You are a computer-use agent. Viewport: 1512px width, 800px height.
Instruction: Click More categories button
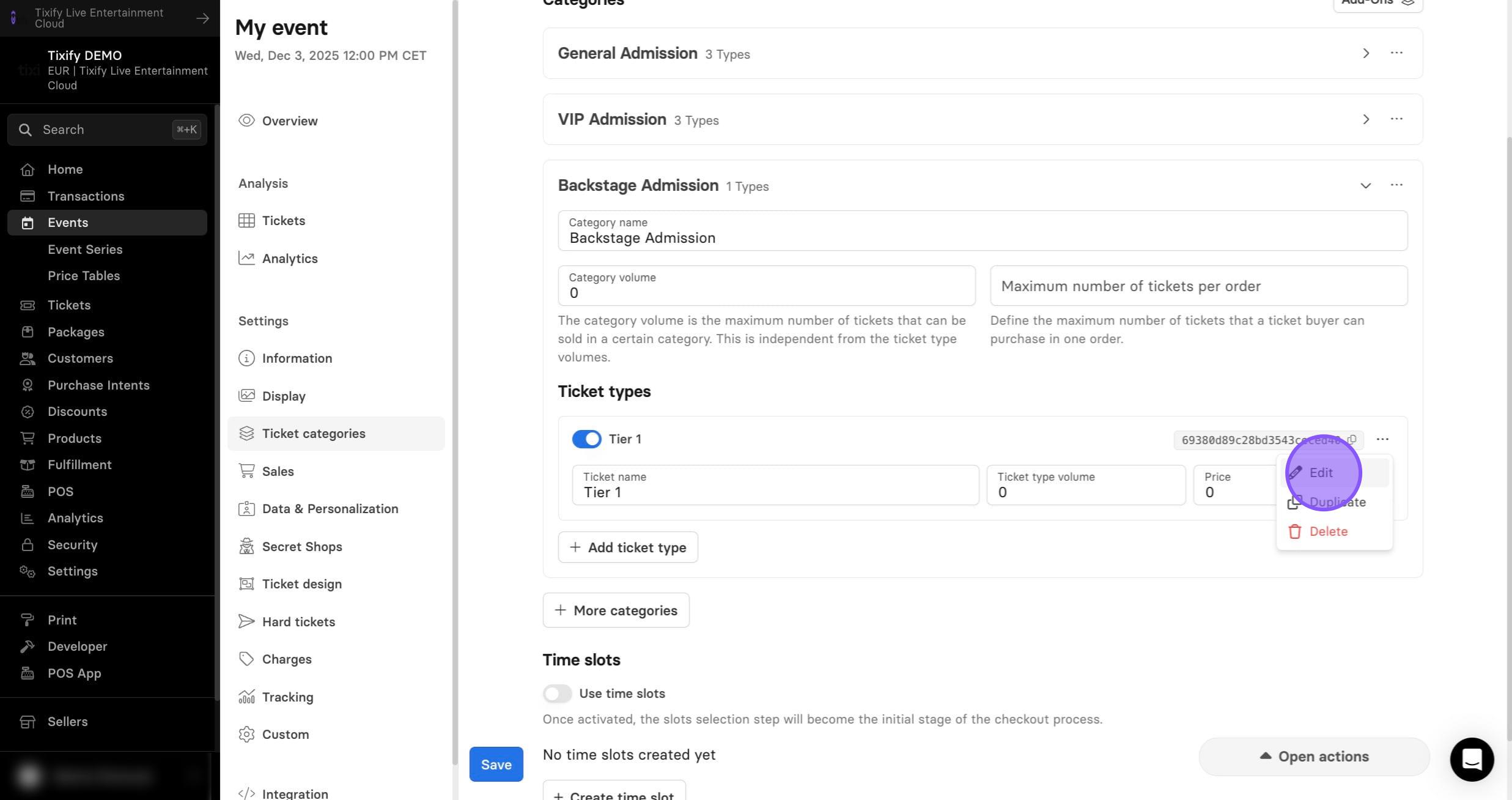pos(616,610)
